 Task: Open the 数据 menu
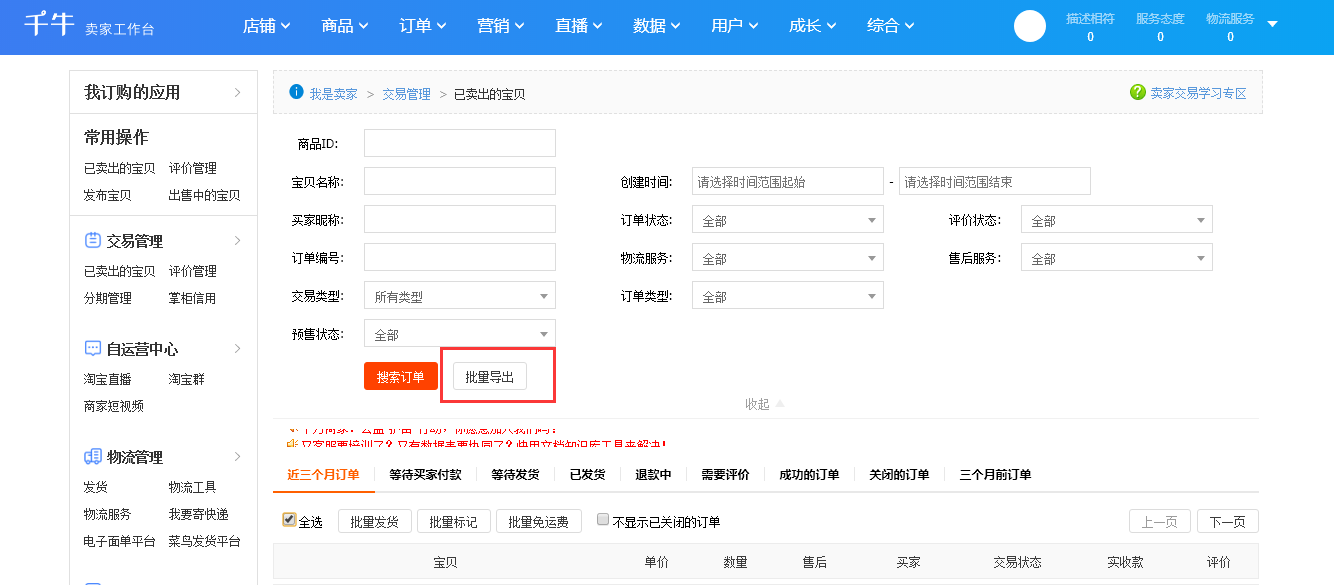coord(657,25)
